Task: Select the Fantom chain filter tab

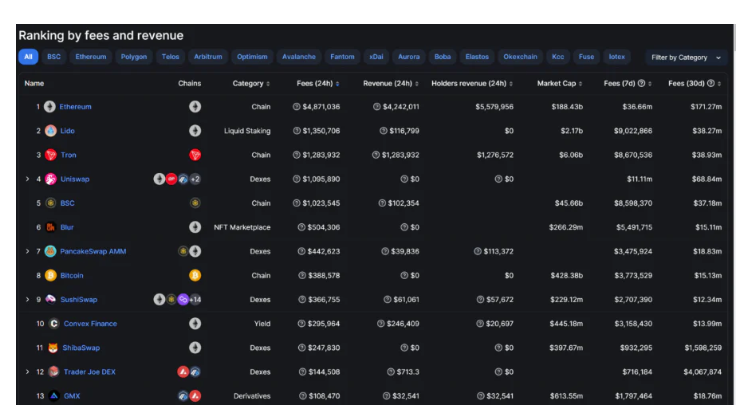Action: 342,57
